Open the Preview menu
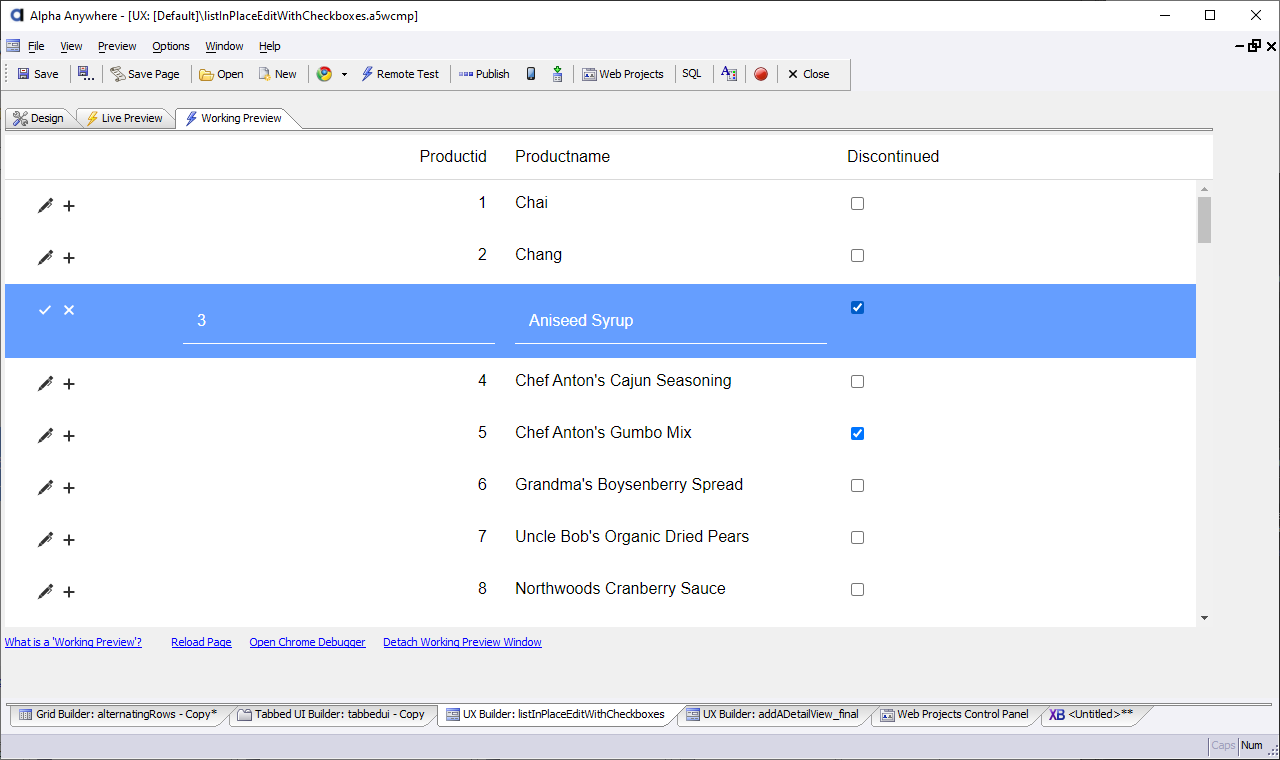 117,46
